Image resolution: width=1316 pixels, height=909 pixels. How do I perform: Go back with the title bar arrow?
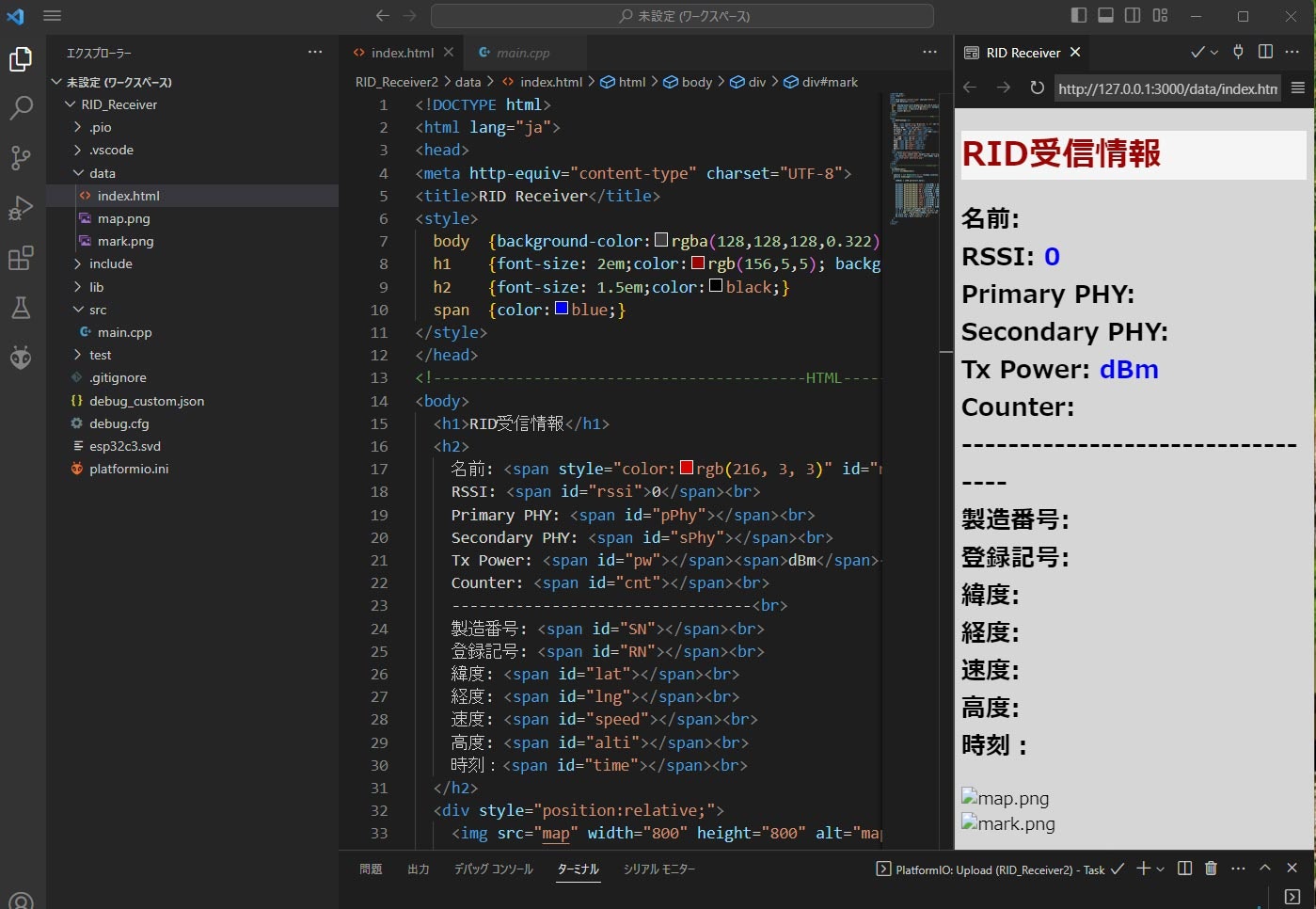coord(382,16)
